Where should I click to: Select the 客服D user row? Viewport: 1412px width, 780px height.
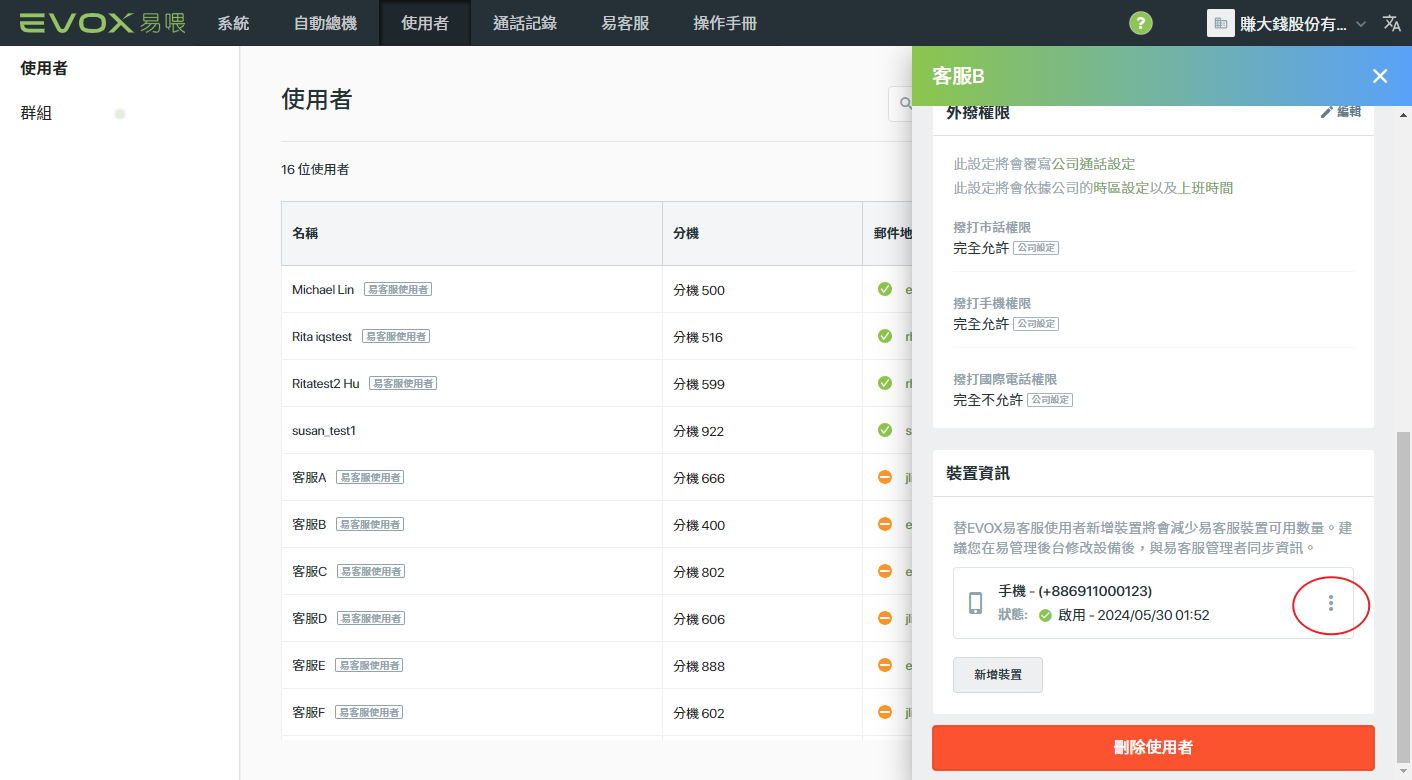coord(597,618)
